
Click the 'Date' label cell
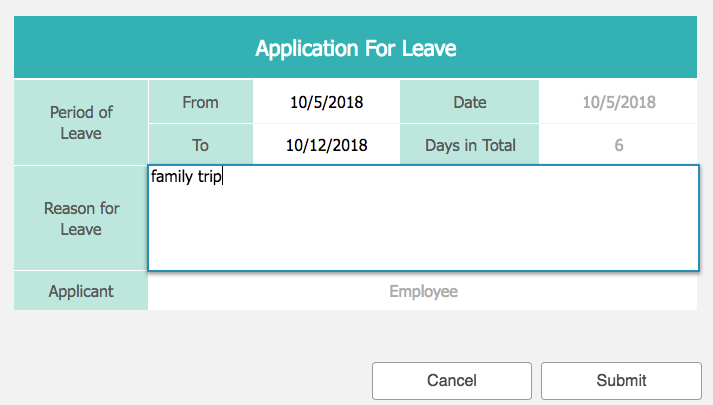point(469,102)
